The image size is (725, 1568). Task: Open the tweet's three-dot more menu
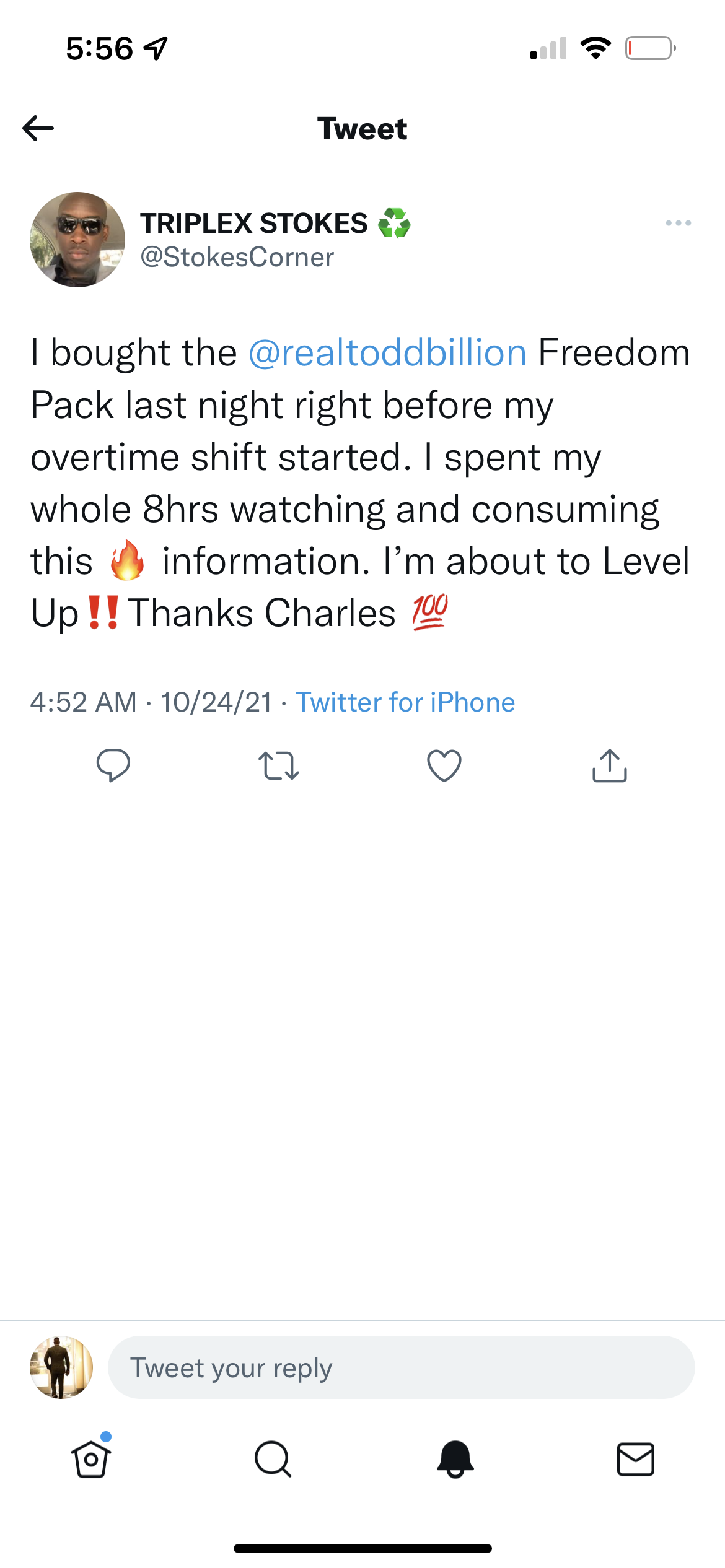(x=678, y=223)
